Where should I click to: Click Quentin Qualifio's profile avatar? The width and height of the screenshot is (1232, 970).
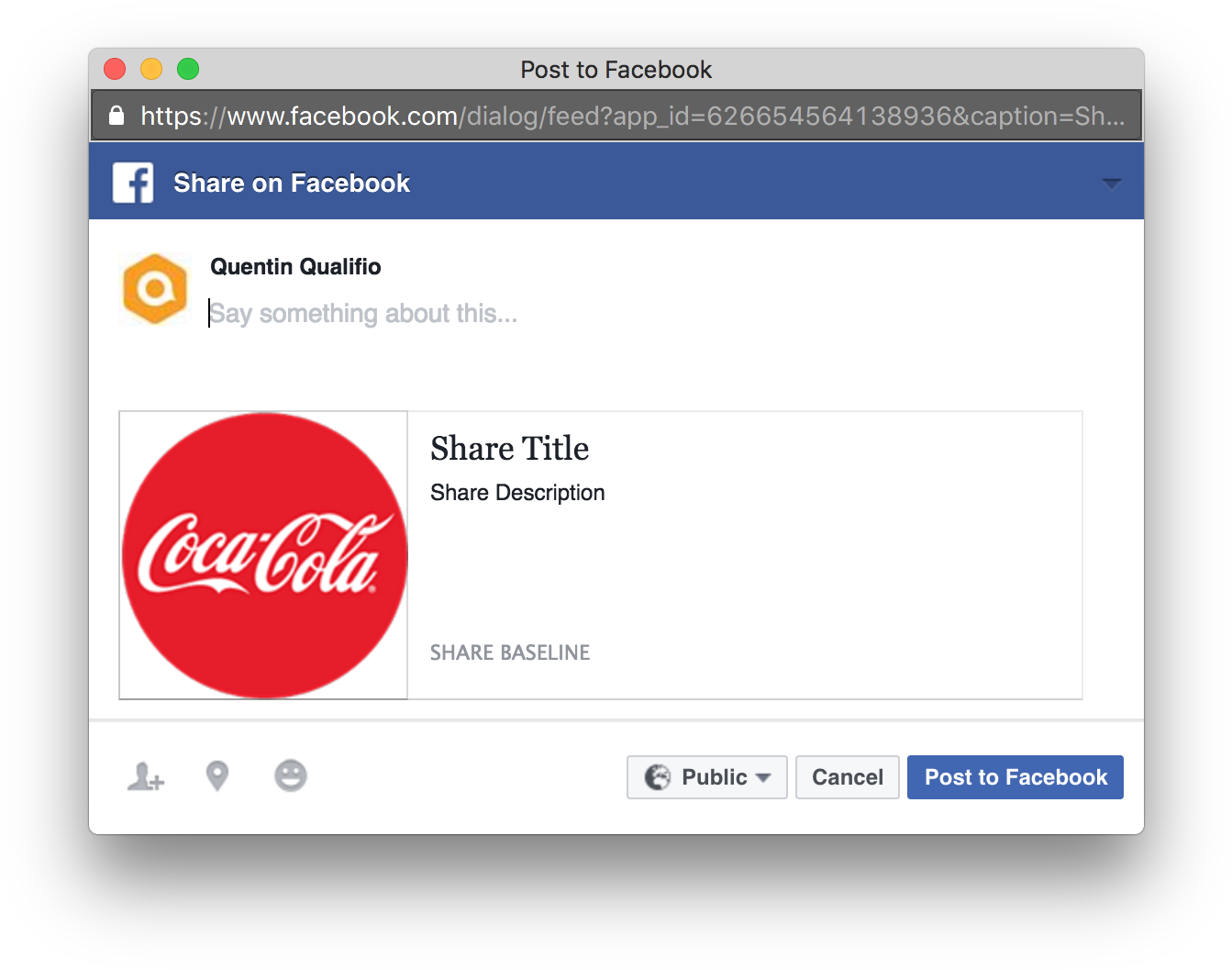155,289
